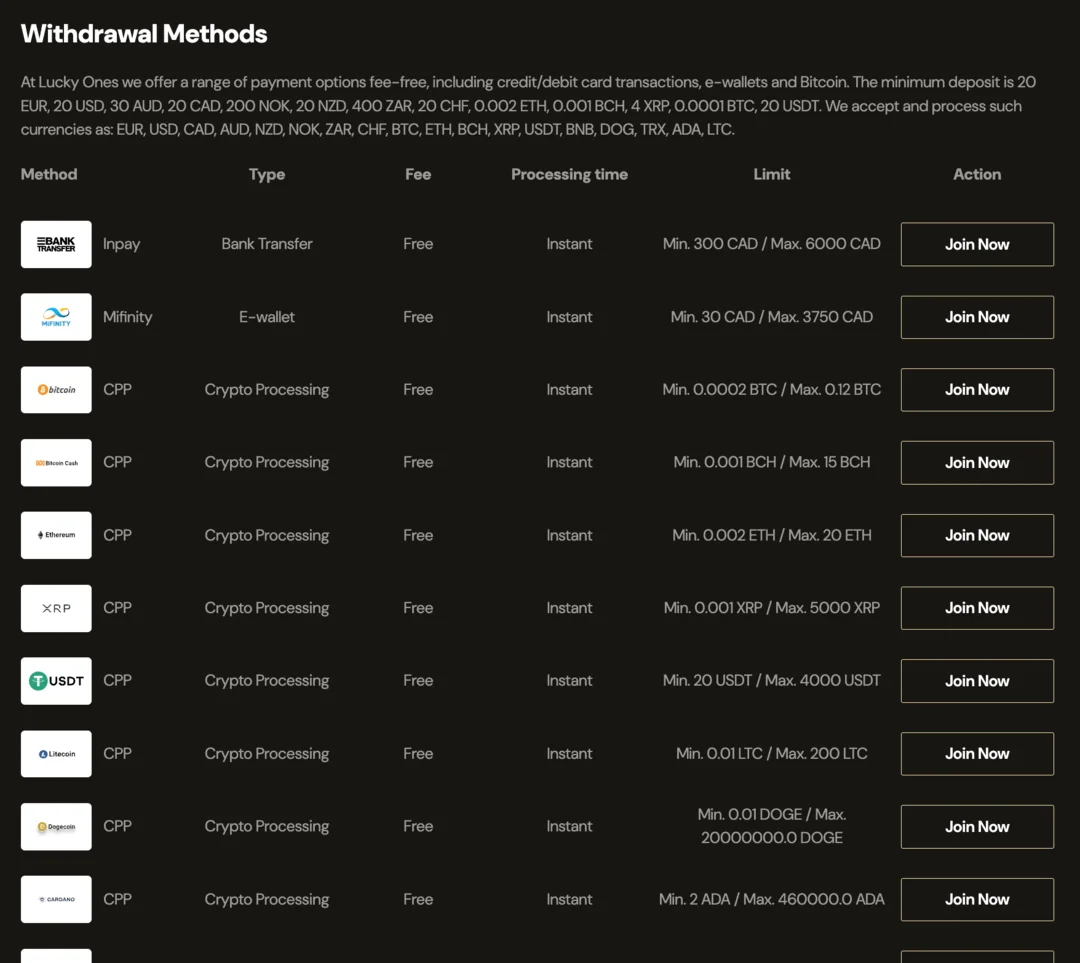Click the 'Min. 0.002 ETH / Max. 20 ETH' limit
The height and width of the screenshot is (963, 1080).
771,535
